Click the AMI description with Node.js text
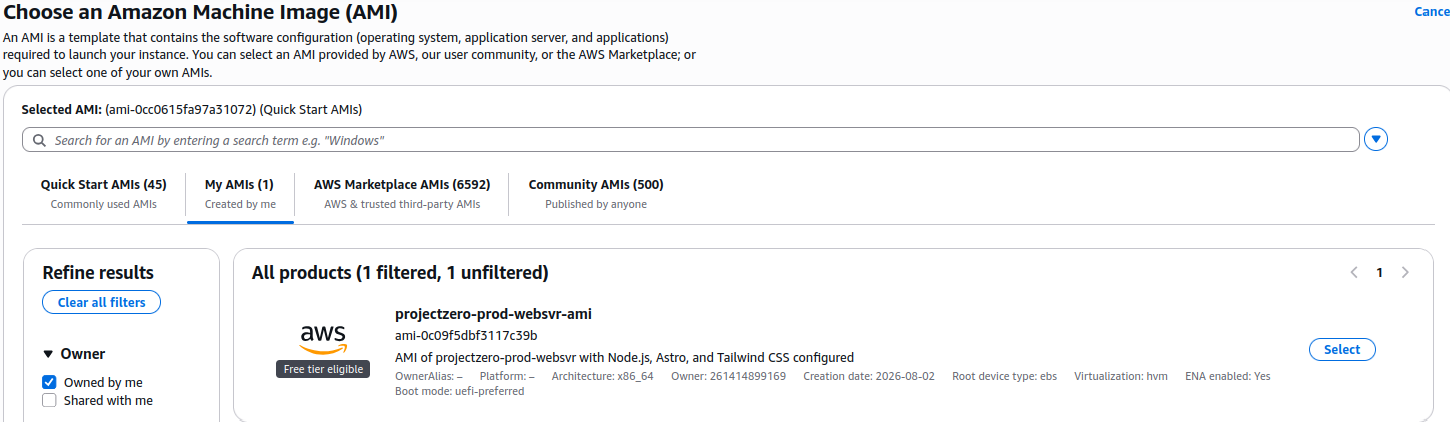This screenshot has height=422, width=1450. click(x=624, y=357)
